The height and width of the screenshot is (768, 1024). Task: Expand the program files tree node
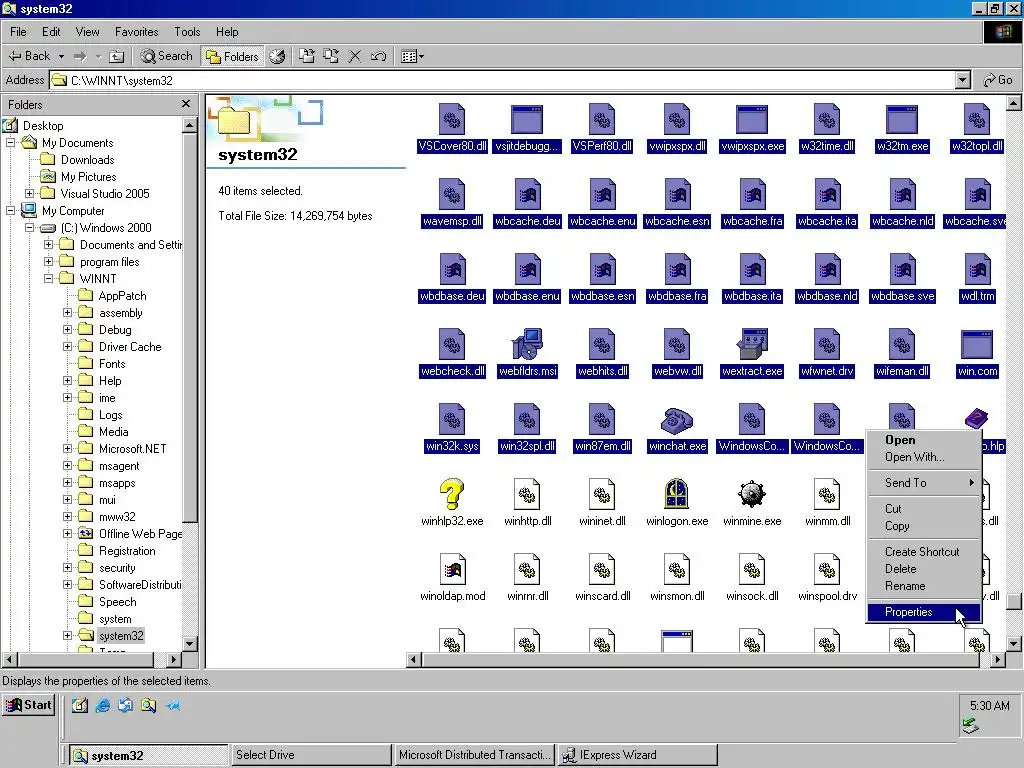48,262
